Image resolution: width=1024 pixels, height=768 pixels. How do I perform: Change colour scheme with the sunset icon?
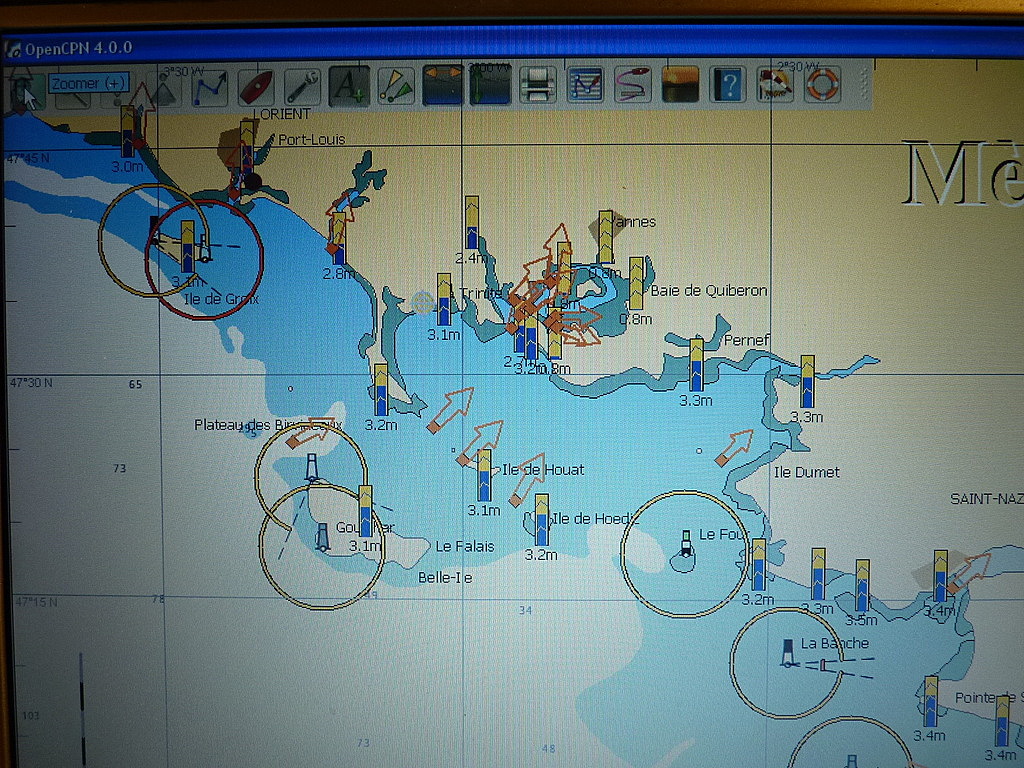(x=680, y=84)
